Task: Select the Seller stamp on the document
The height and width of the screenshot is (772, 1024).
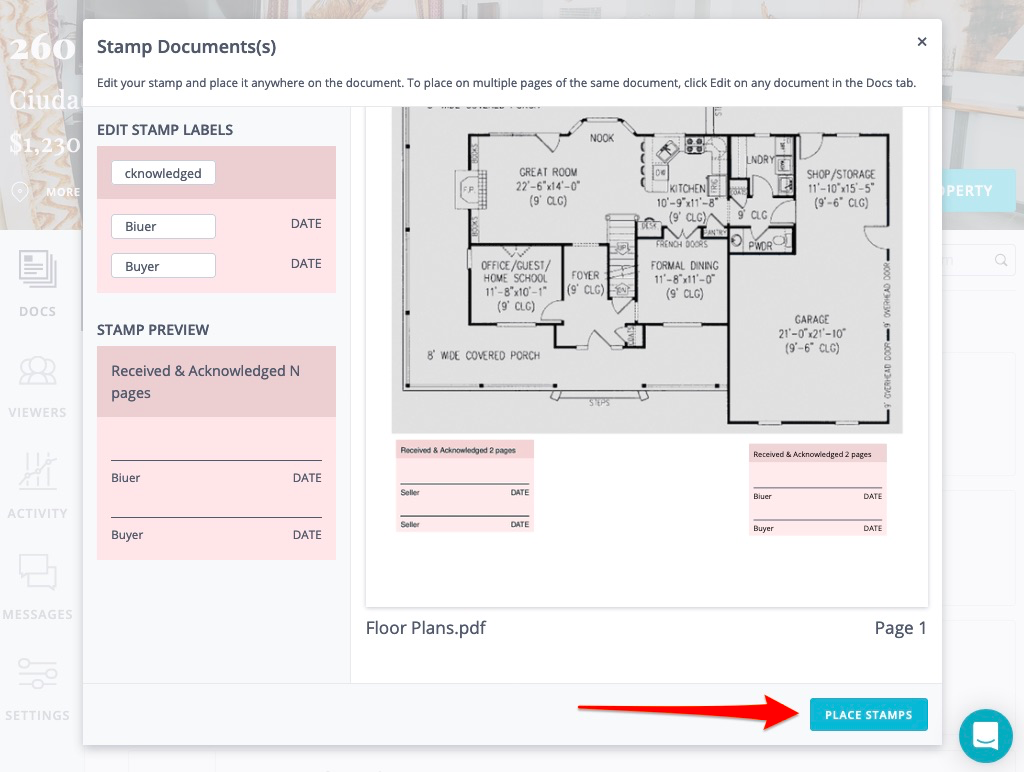Action: 465,485
